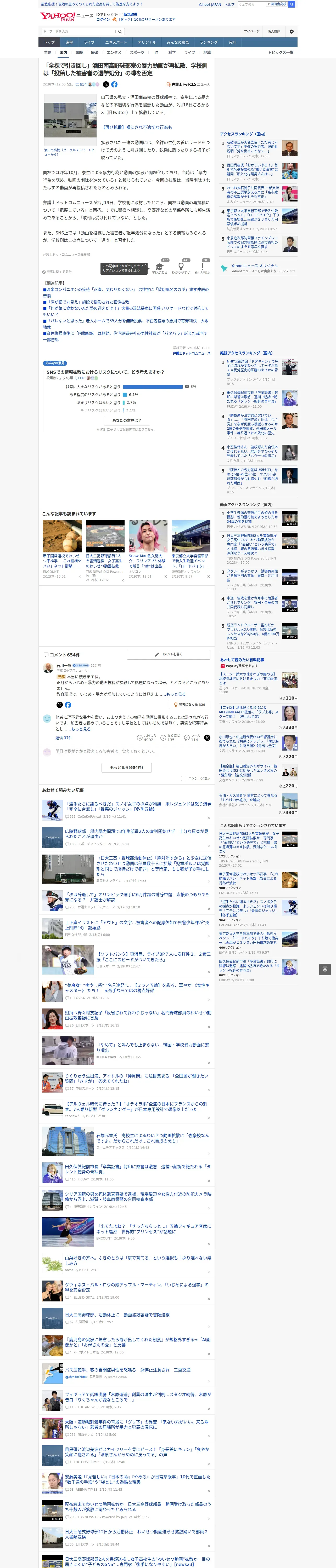Image resolution: width=336 pixels, height=1568 pixels.
Task: Open the ランキング main tab
Action: click(x=209, y=43)
